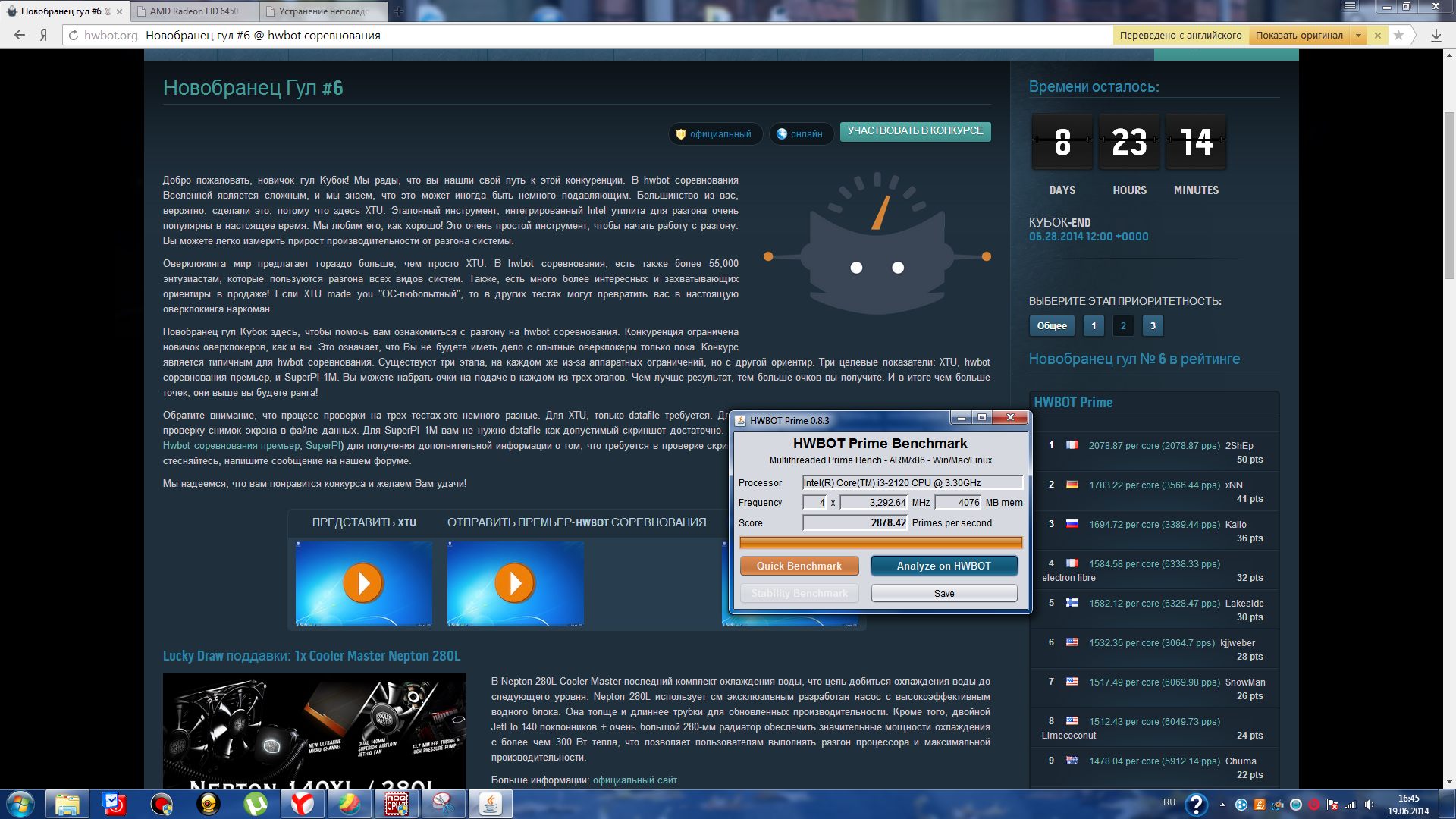Switch to the 'AMD Radeon HD 6450' tab
1456x819 pixels.
(194, 11)
